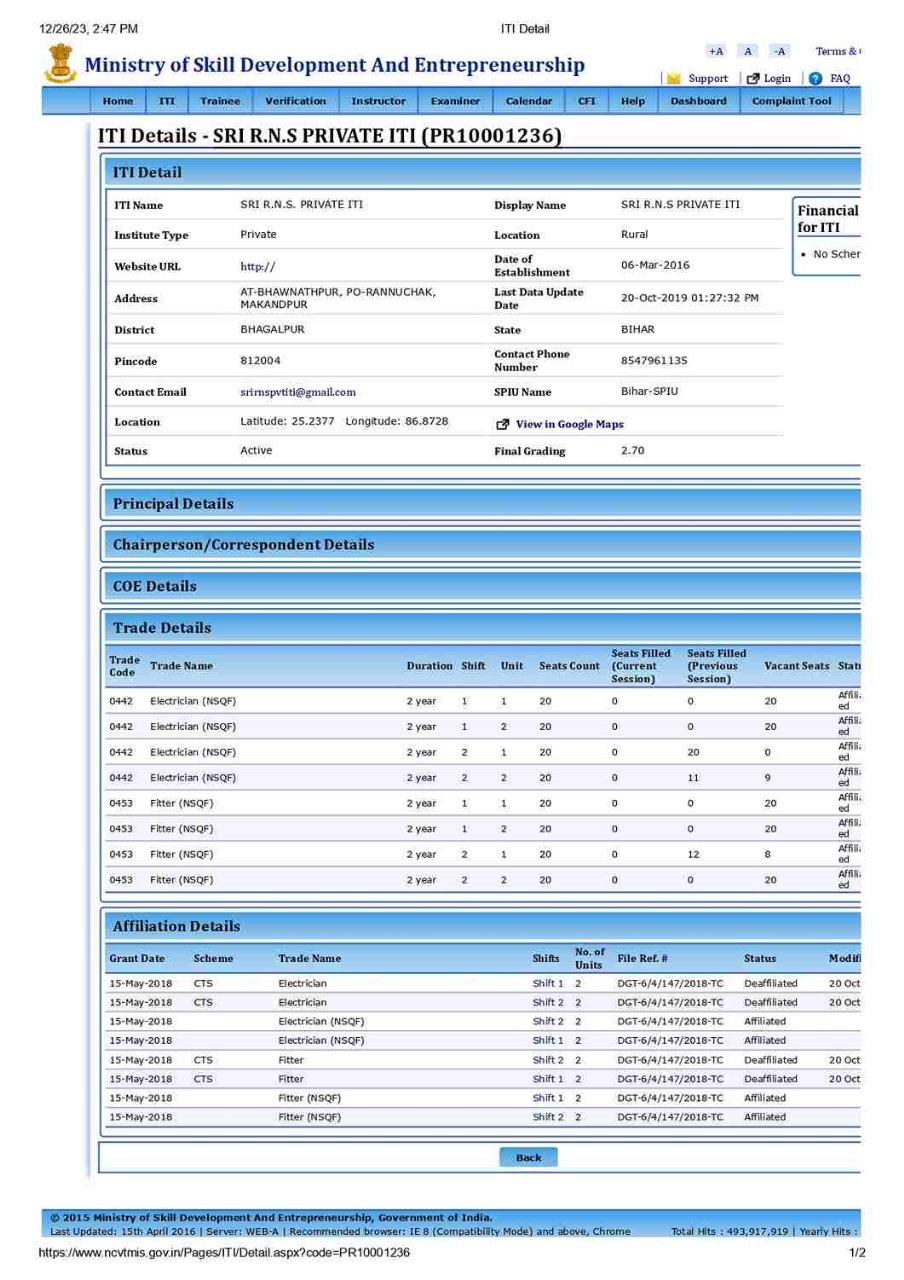Open Shift 2 link in Fitter (NSQF) affiliation row
904x1280 pixels.
[x=548, y=1117]
